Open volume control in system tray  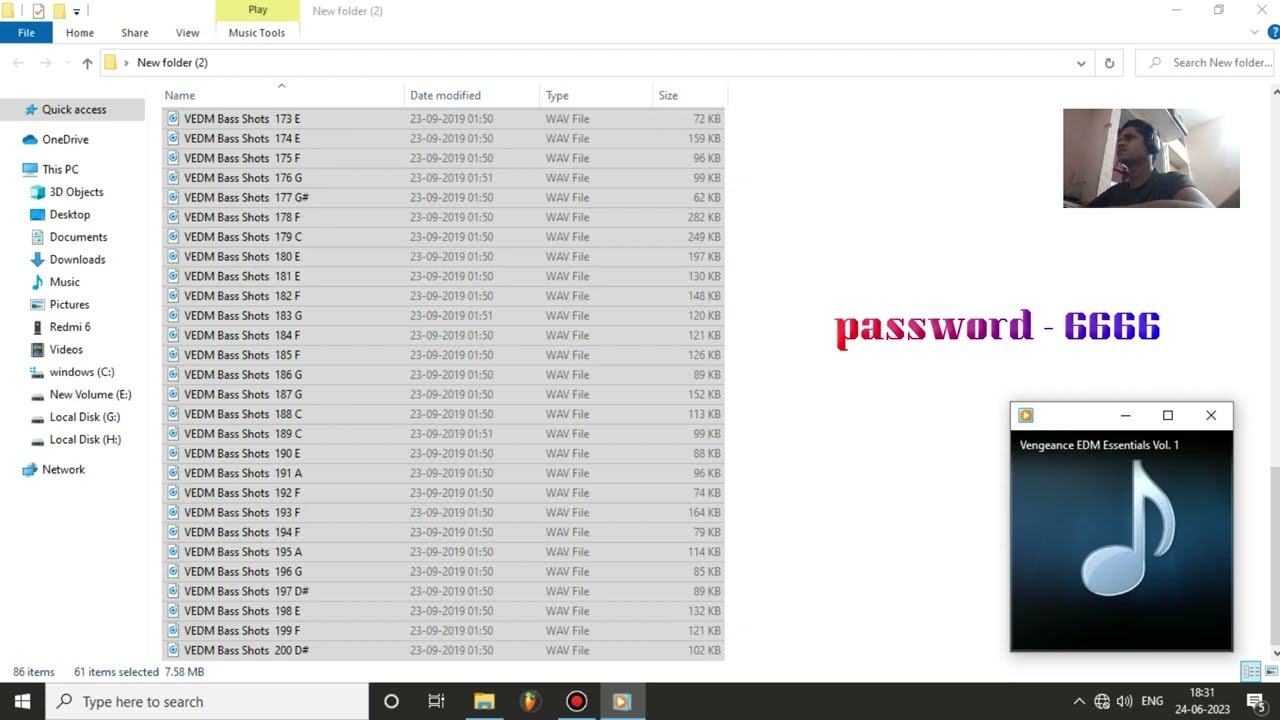coord(1125,701)
